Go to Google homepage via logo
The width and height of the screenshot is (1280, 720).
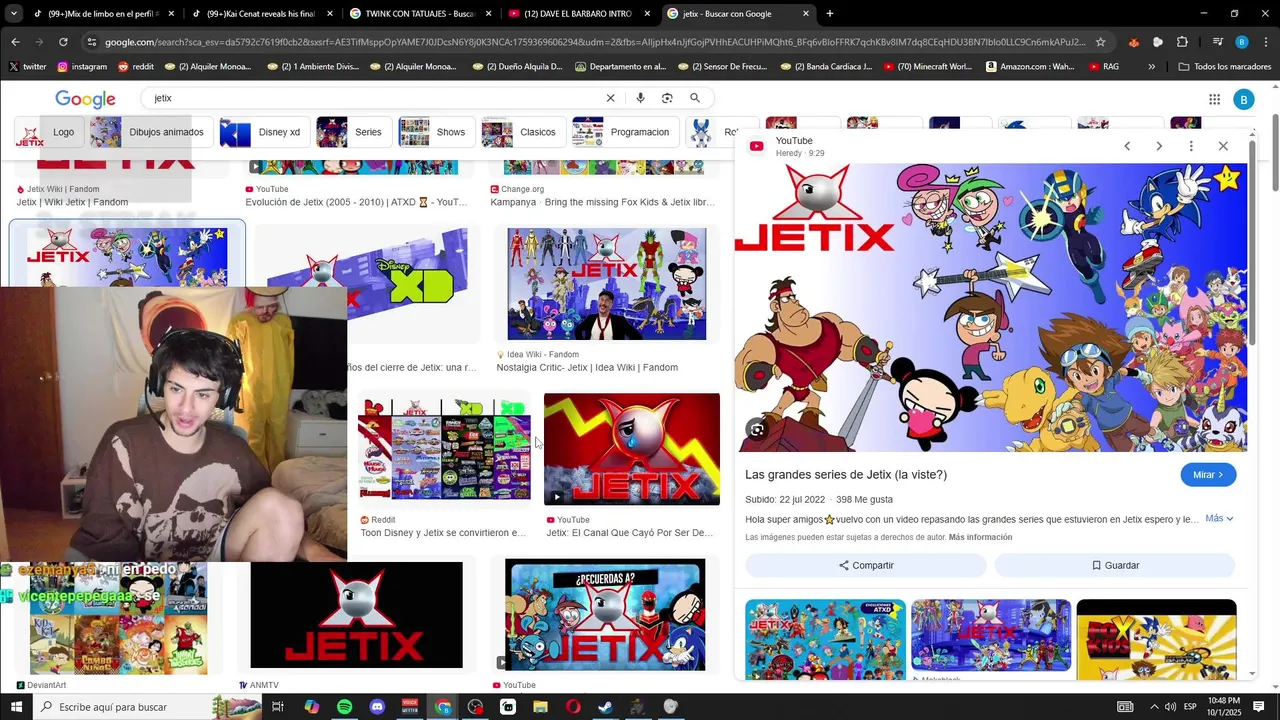click(x=85, y=99)
